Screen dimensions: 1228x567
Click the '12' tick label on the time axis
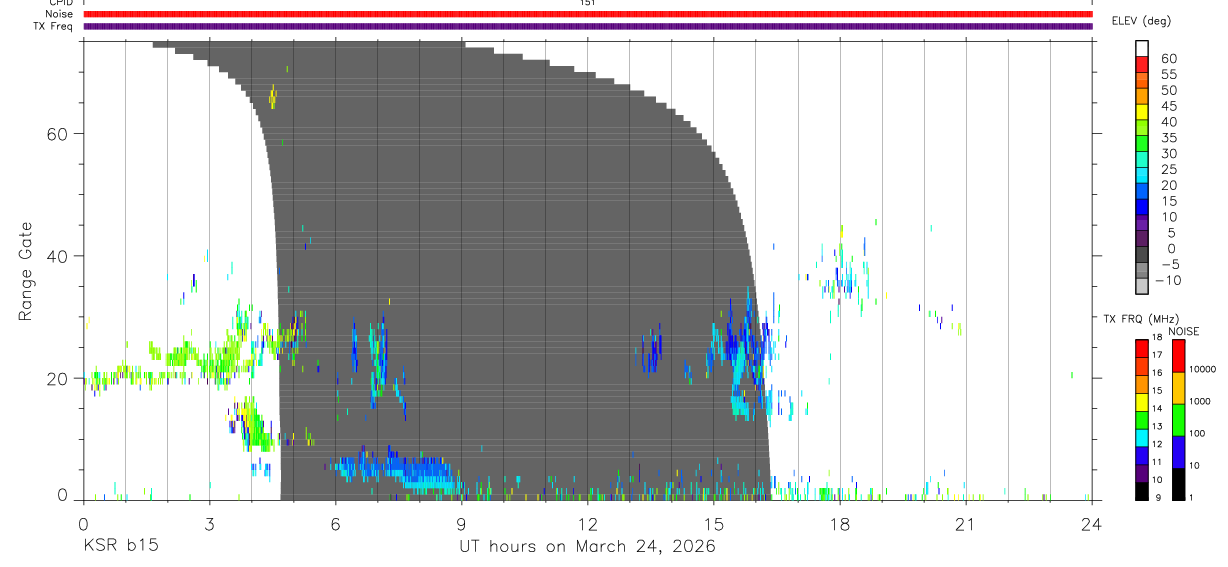587,524
